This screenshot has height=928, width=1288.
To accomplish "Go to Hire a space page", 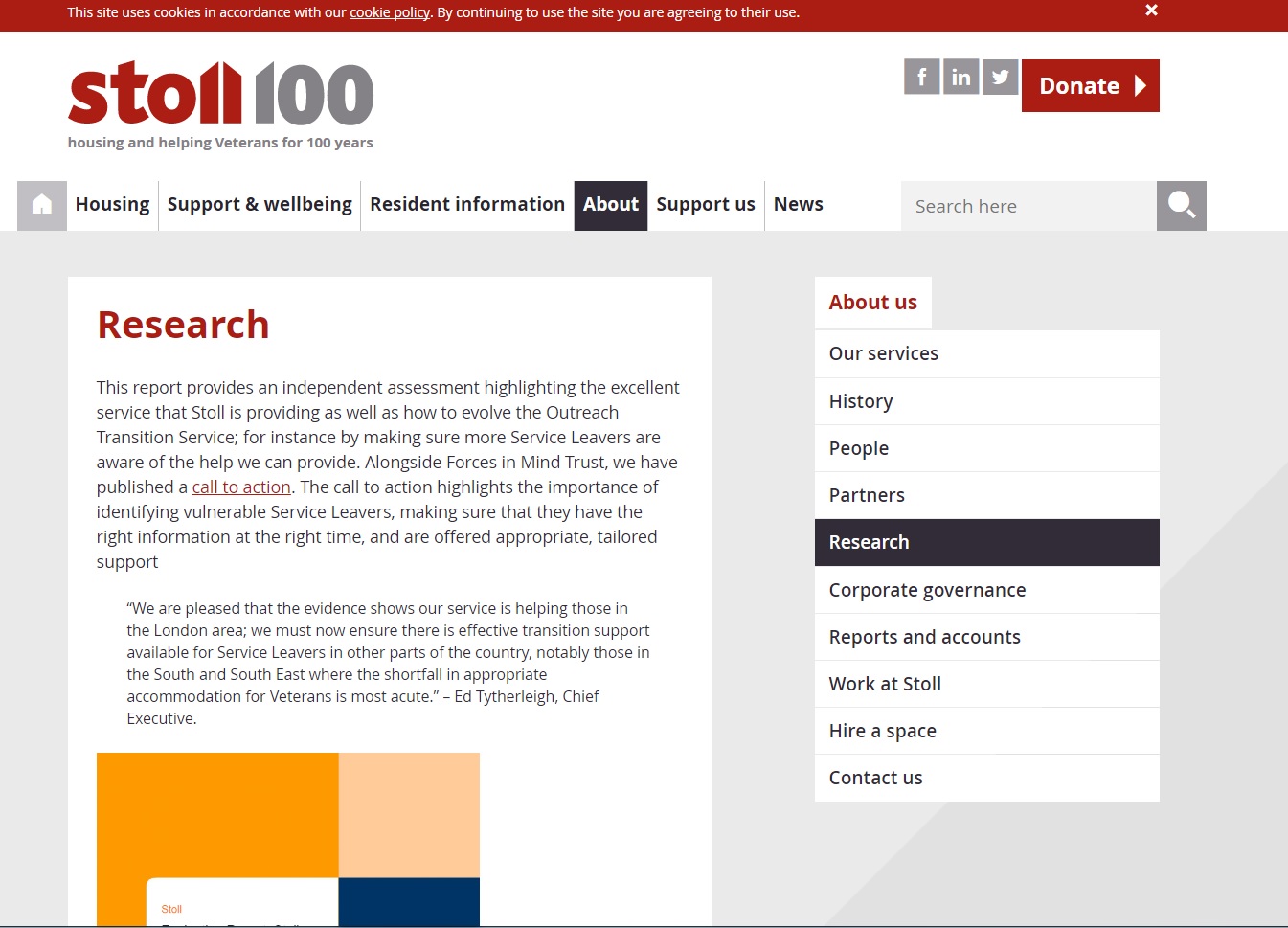I will pos(882,731).
